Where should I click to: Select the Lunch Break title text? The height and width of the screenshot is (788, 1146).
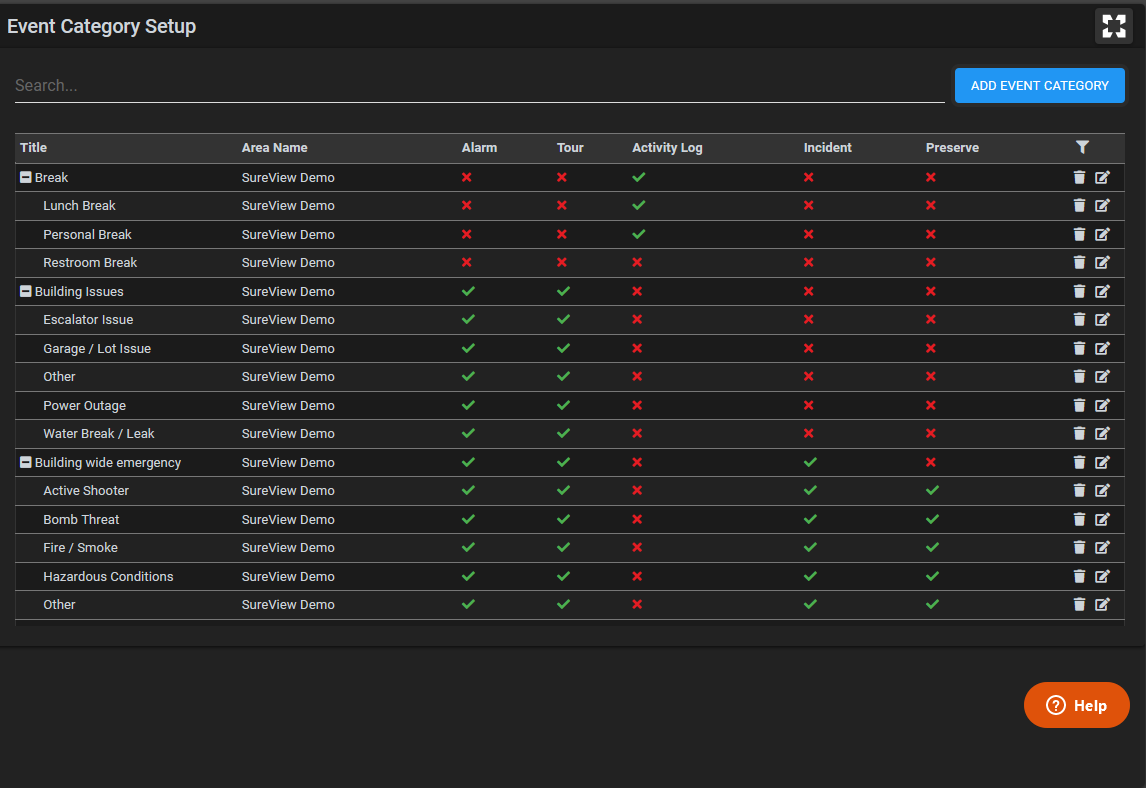[79, 205]
